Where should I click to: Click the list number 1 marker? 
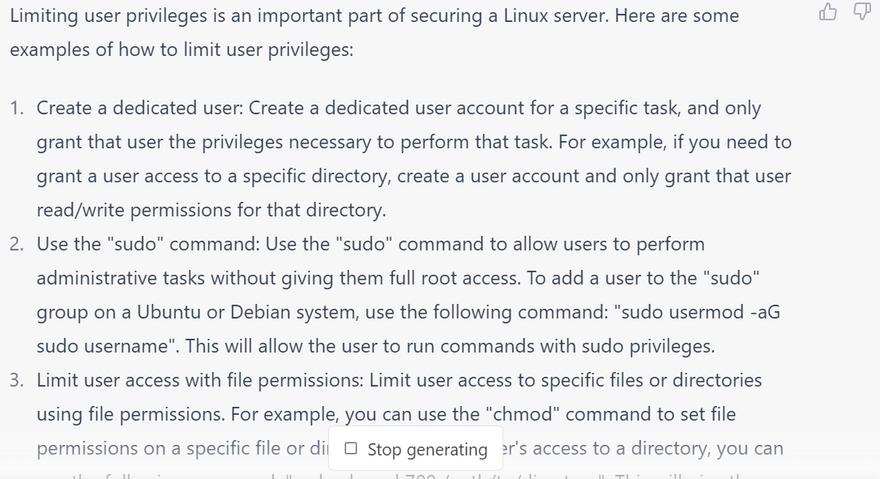pyautogui.click(x=17, y=108)
